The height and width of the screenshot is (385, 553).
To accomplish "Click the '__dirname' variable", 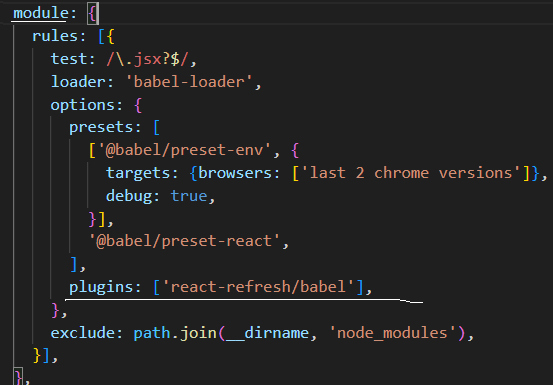I will [267, 334].
